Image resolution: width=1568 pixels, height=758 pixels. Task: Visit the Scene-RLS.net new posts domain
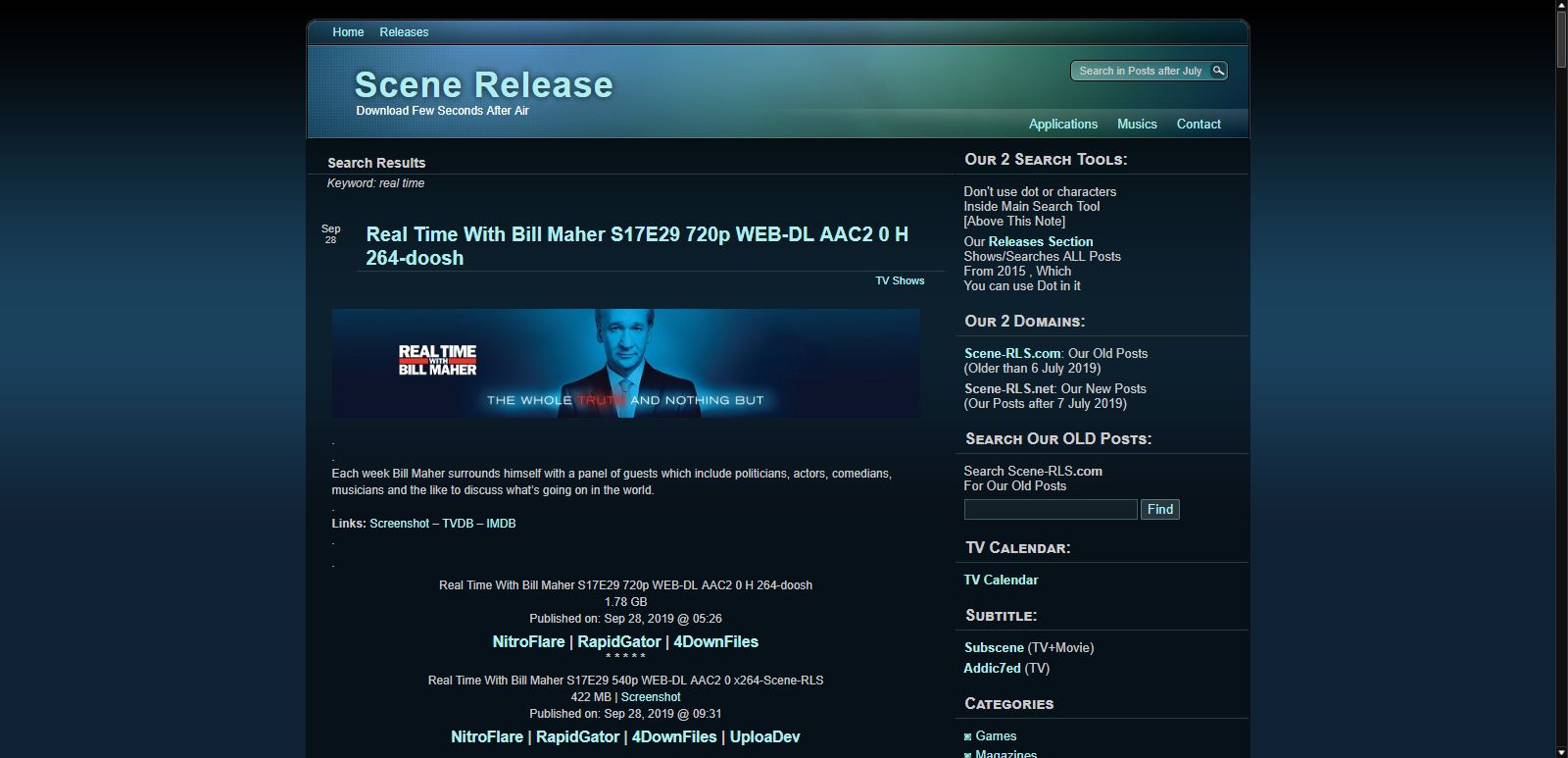[1009, 388]
